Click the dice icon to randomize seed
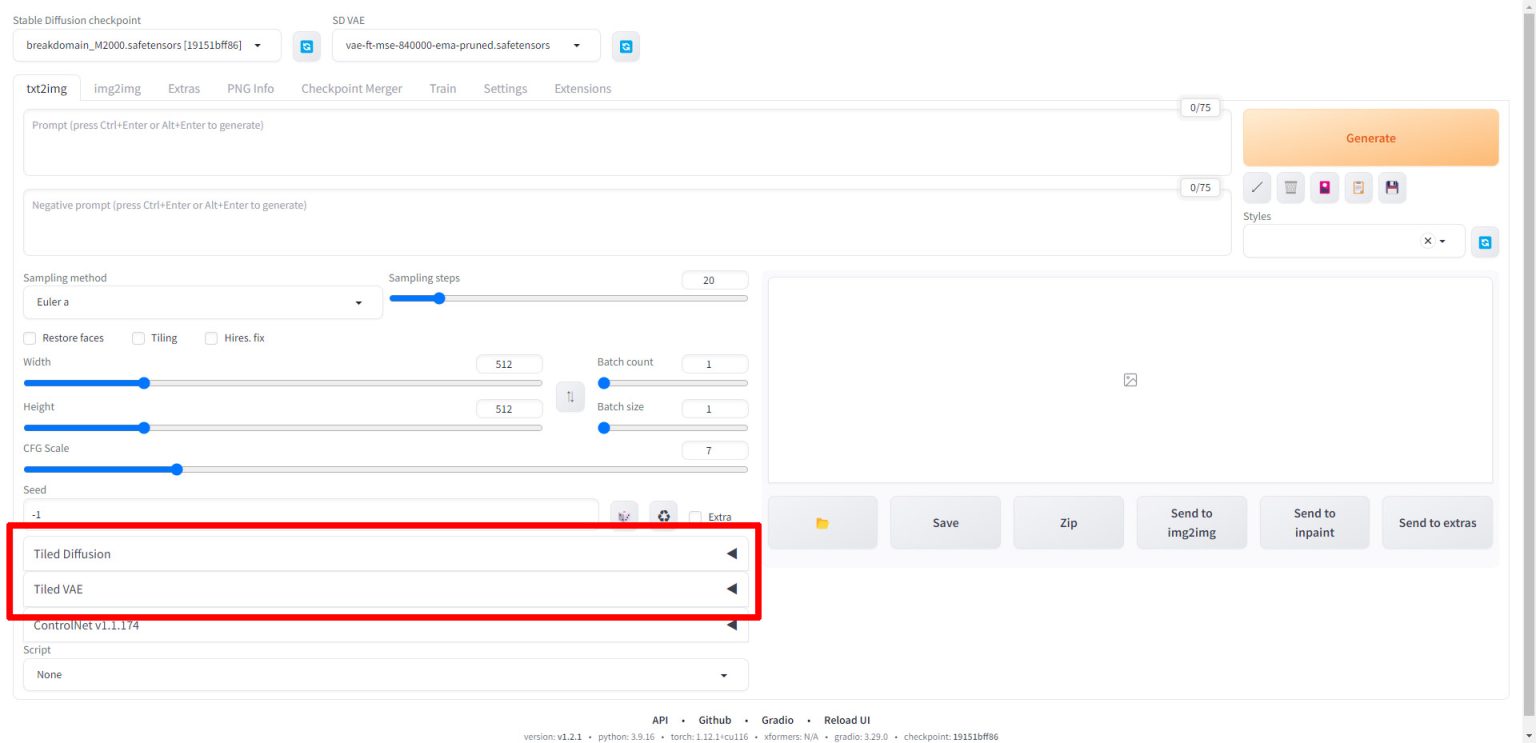The height and width of the screenshot is (743, 1536). point(625,516)
